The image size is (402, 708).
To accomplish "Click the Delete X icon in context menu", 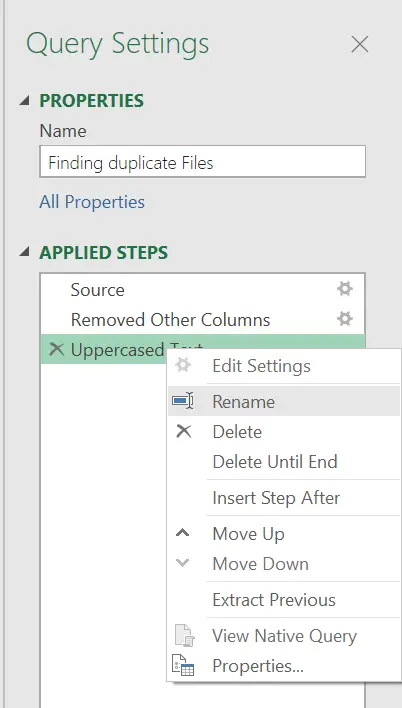I will 184,431.
